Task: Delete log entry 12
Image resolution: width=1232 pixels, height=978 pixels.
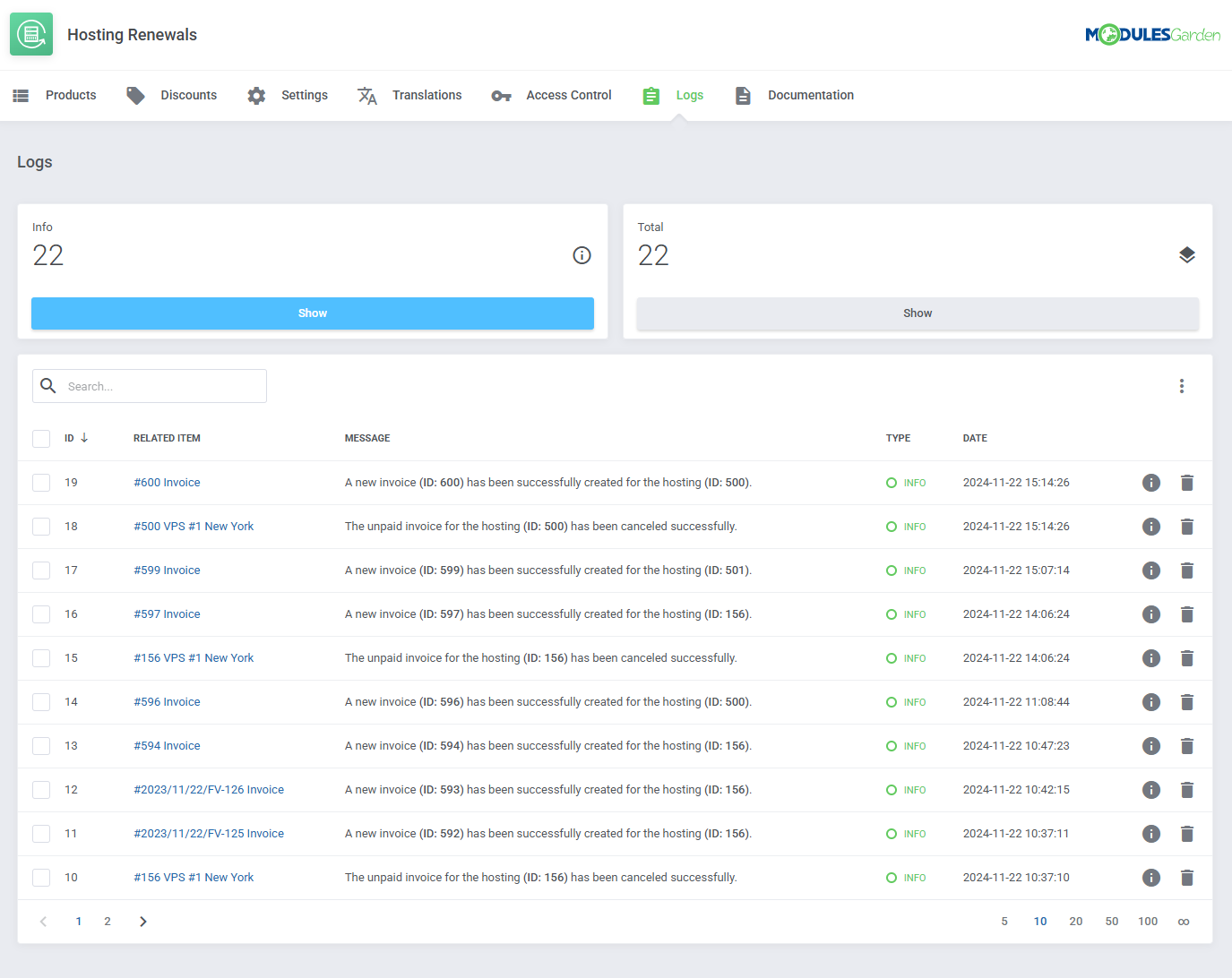Action: coord(1187,790)
